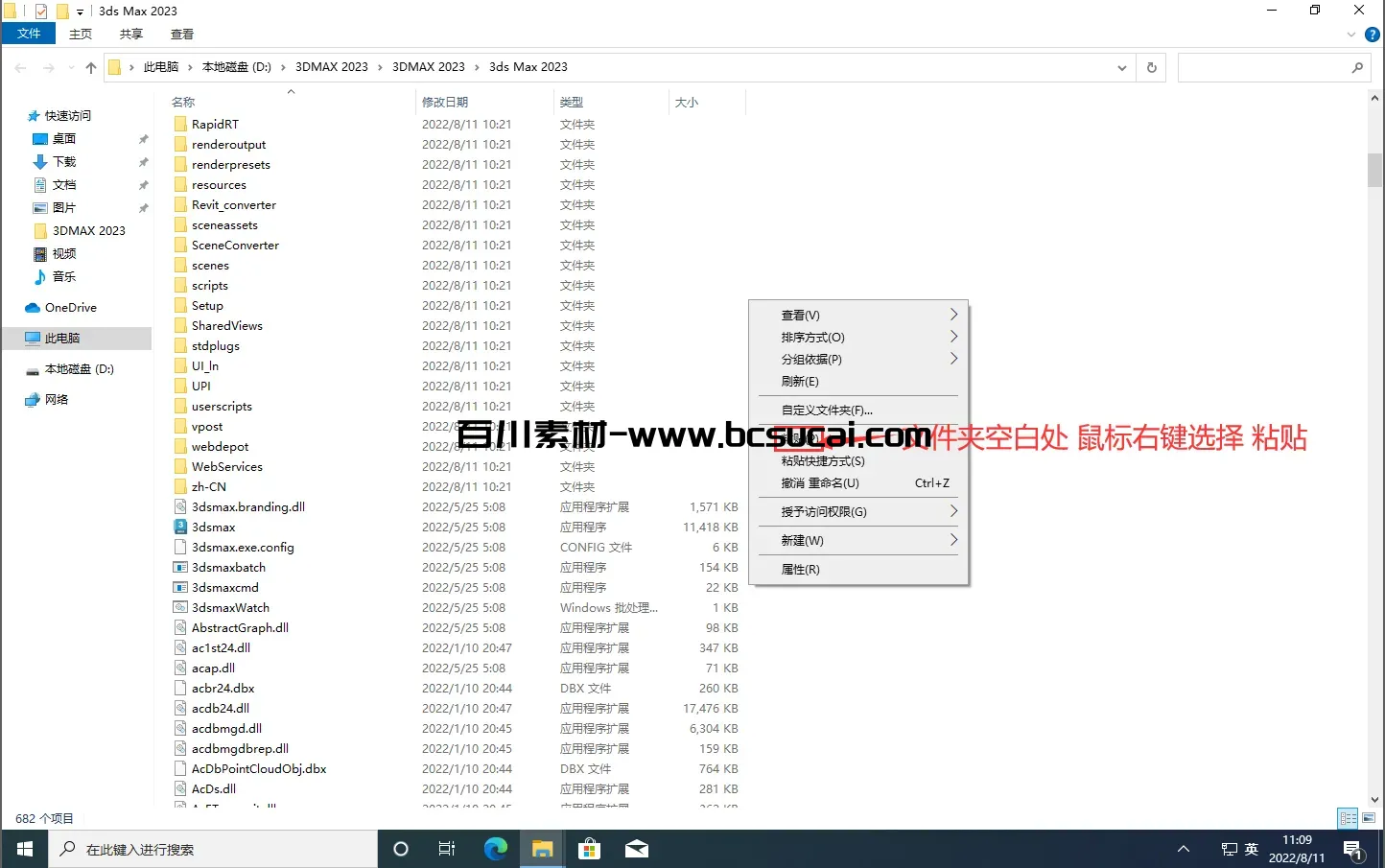
Task: Open Microsoft Edge from the taskbar
Action: coord(496,849)
